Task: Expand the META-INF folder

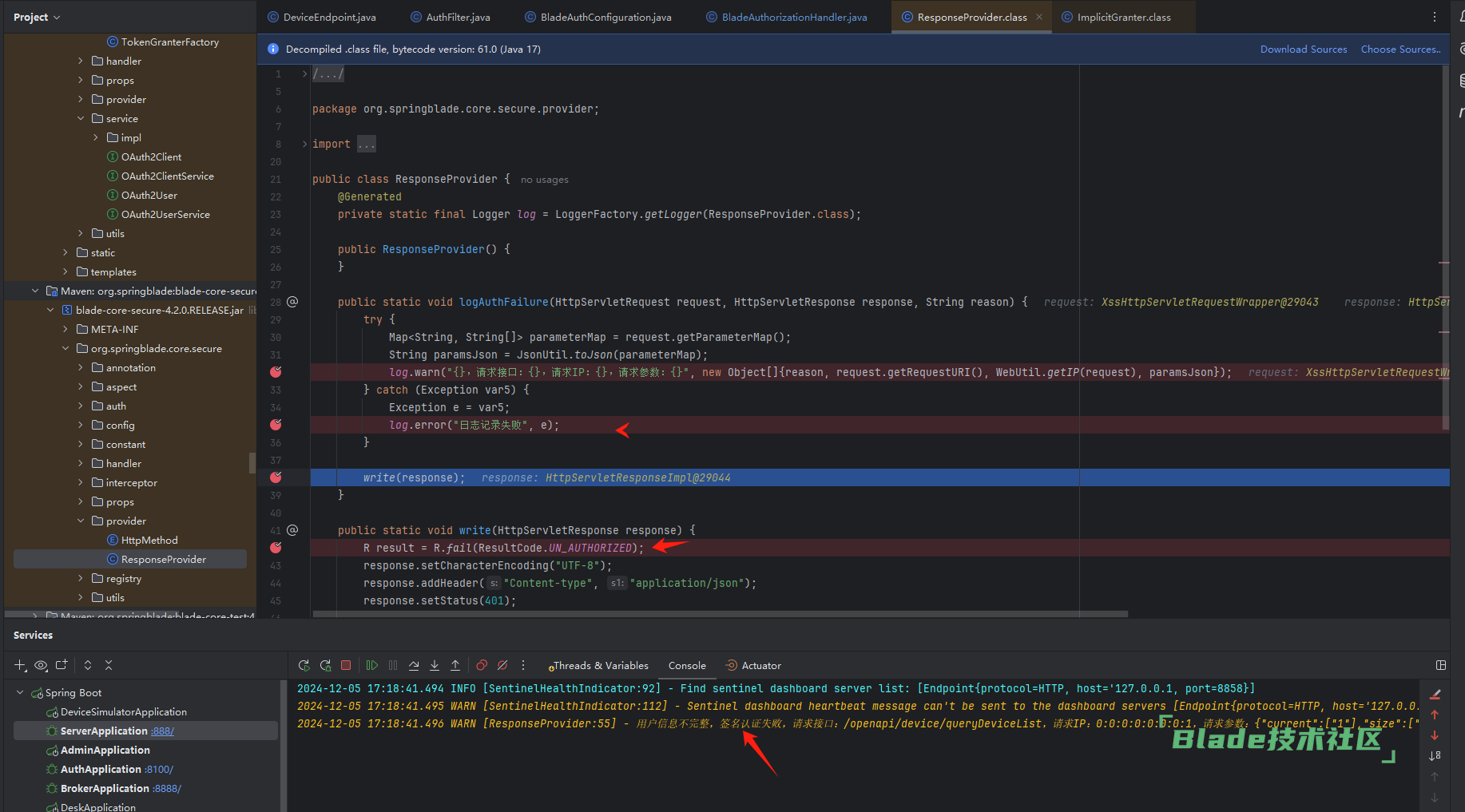Action: pyautogui.click(x=66, y=329)
